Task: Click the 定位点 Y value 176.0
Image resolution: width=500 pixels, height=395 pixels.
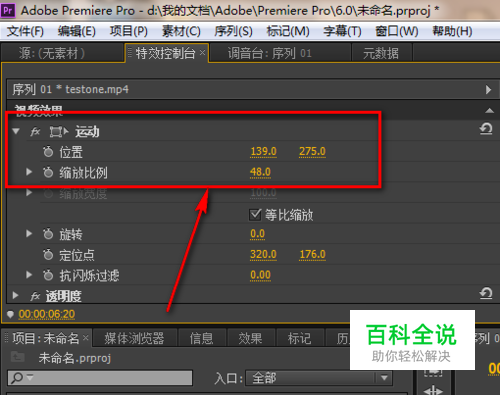Action: (x=312, y=254)
